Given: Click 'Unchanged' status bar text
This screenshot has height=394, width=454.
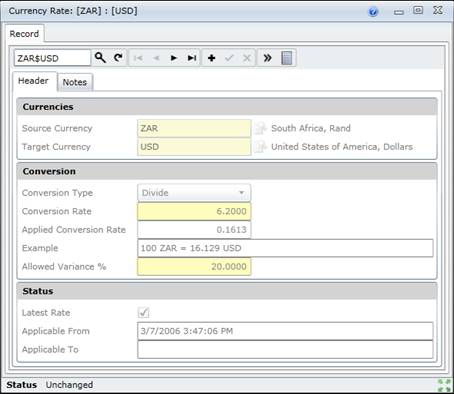Looking at the screenshot, I should pyautogui.click(x=69, y=385).
